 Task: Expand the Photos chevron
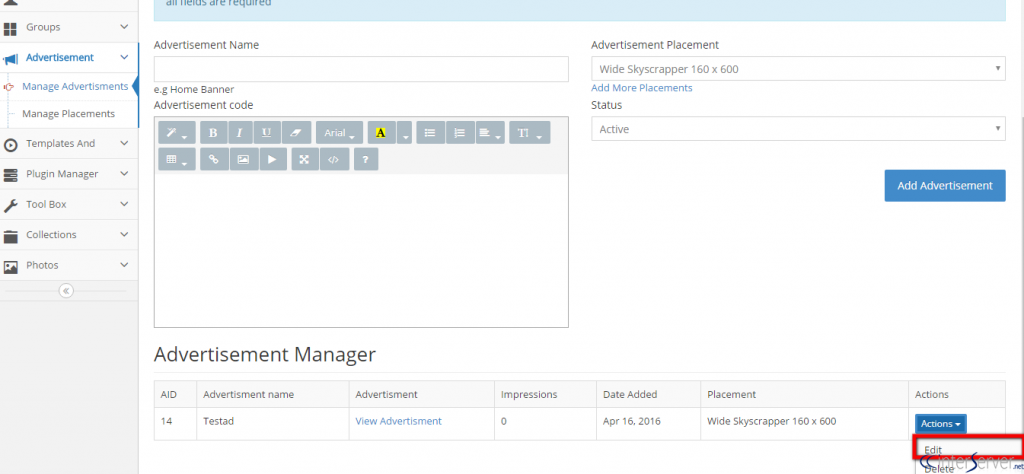(125, 264)
